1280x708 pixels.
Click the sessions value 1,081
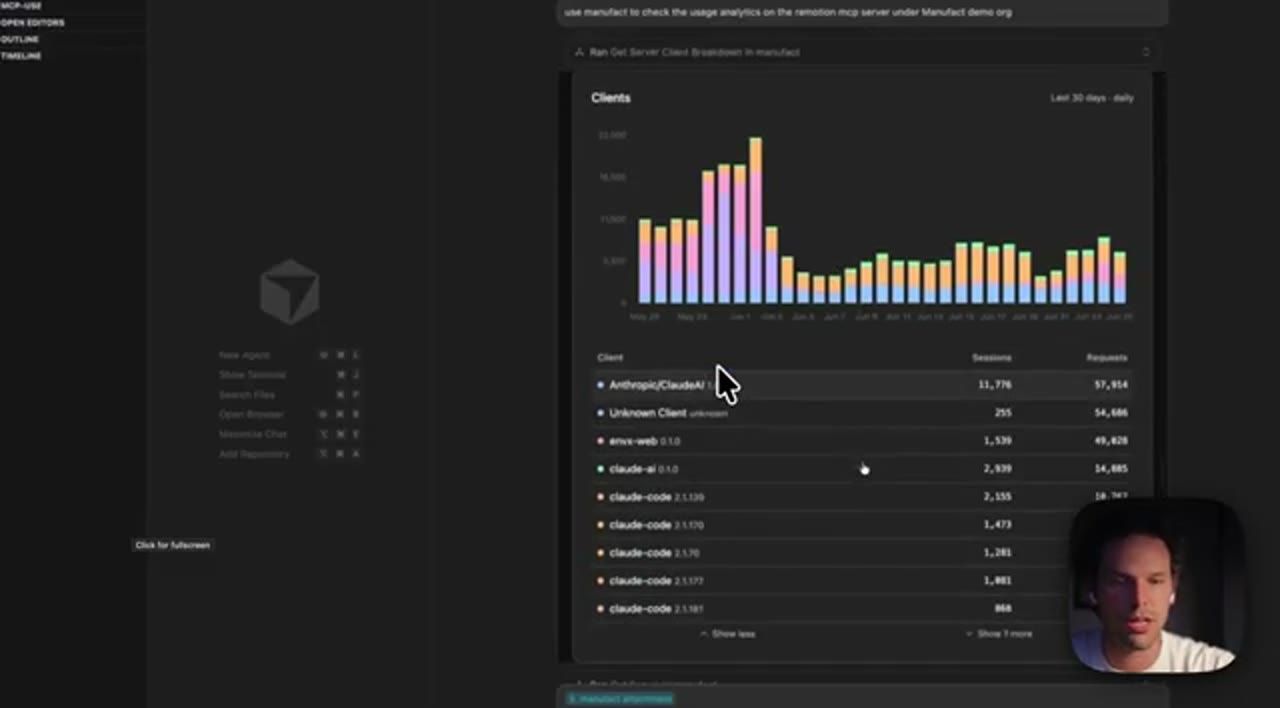[x=997, y=581]
